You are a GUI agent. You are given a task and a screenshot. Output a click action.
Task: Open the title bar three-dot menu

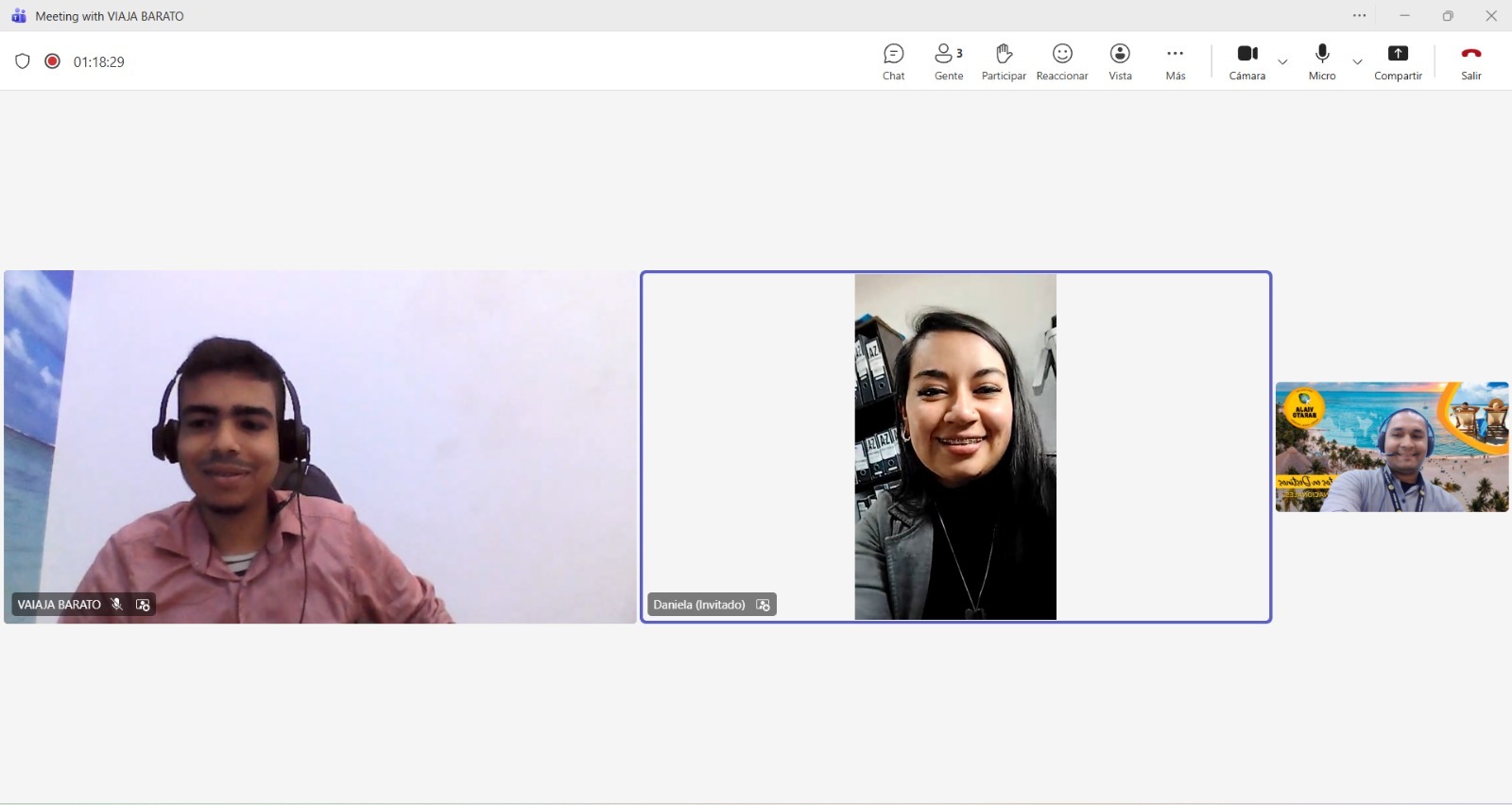(1359, 16)
